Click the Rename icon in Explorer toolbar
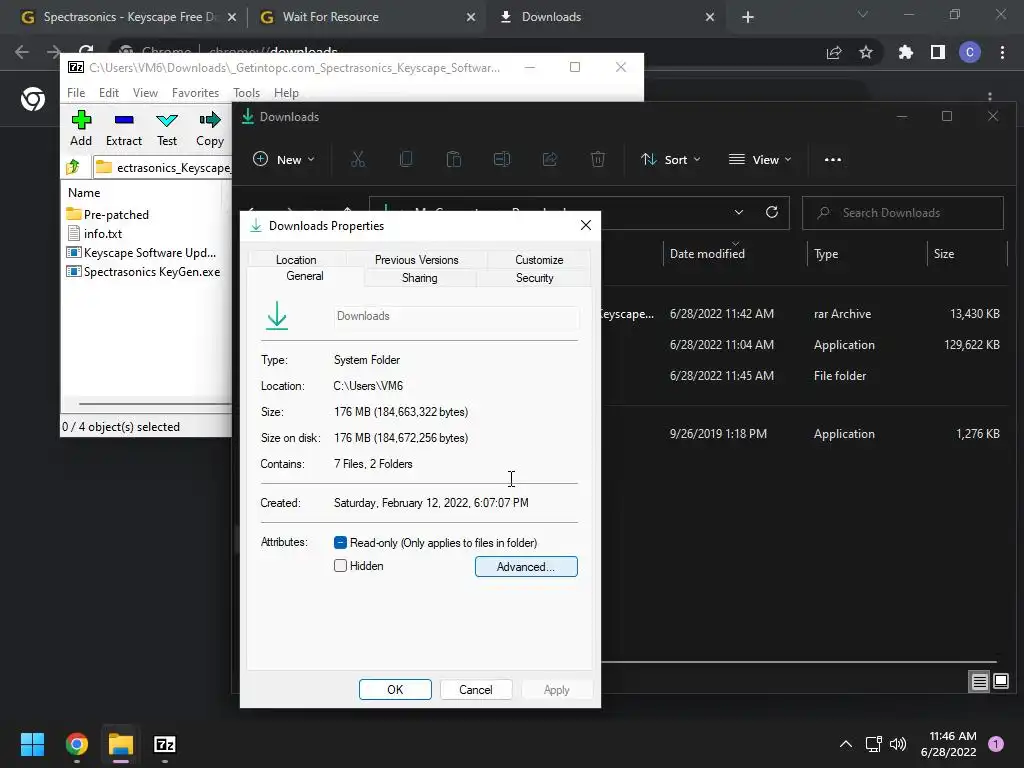This screenshot has height=768, width=1024. pyautogui.click(x=502, y=159)
